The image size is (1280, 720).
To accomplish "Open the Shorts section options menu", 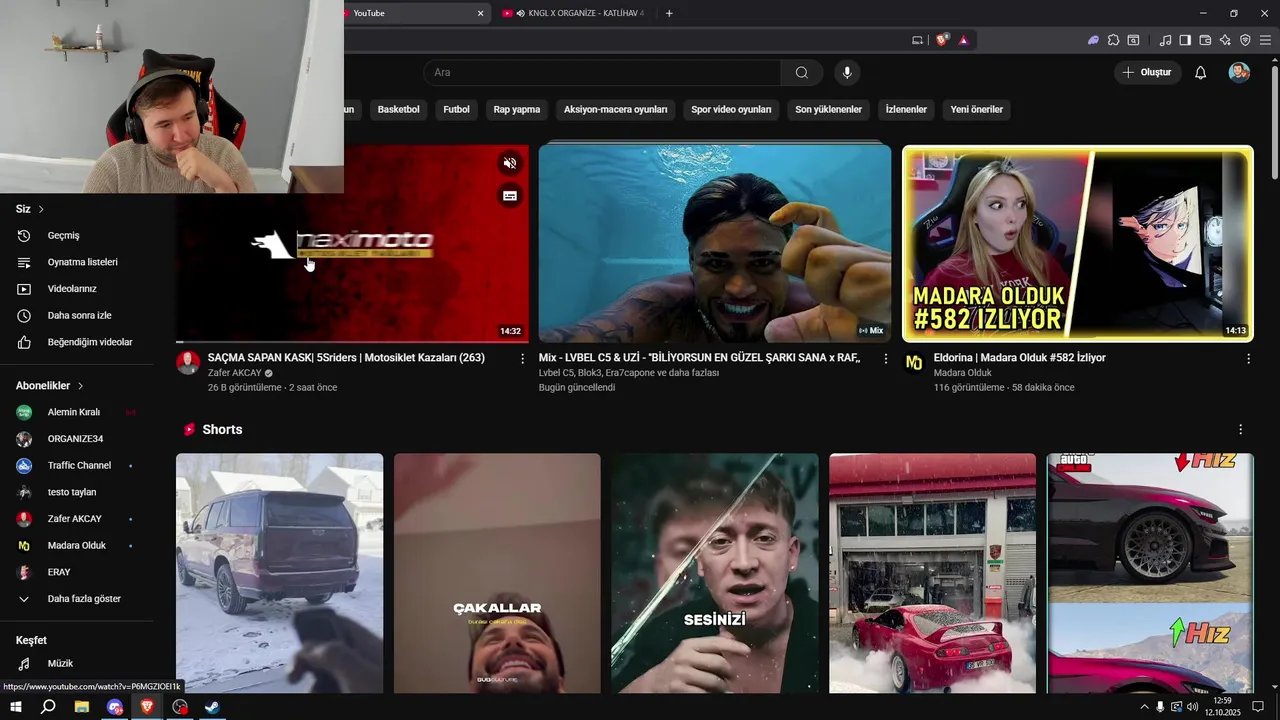I will click(1240, 429).
